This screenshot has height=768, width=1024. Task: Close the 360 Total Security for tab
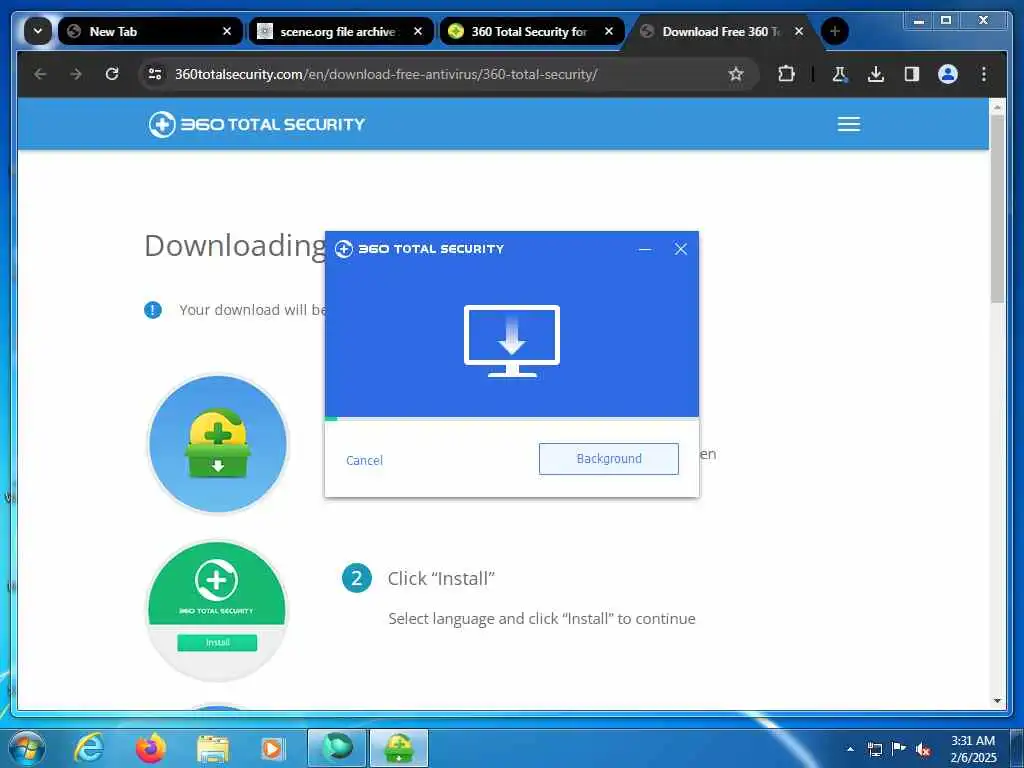point(609,31)
